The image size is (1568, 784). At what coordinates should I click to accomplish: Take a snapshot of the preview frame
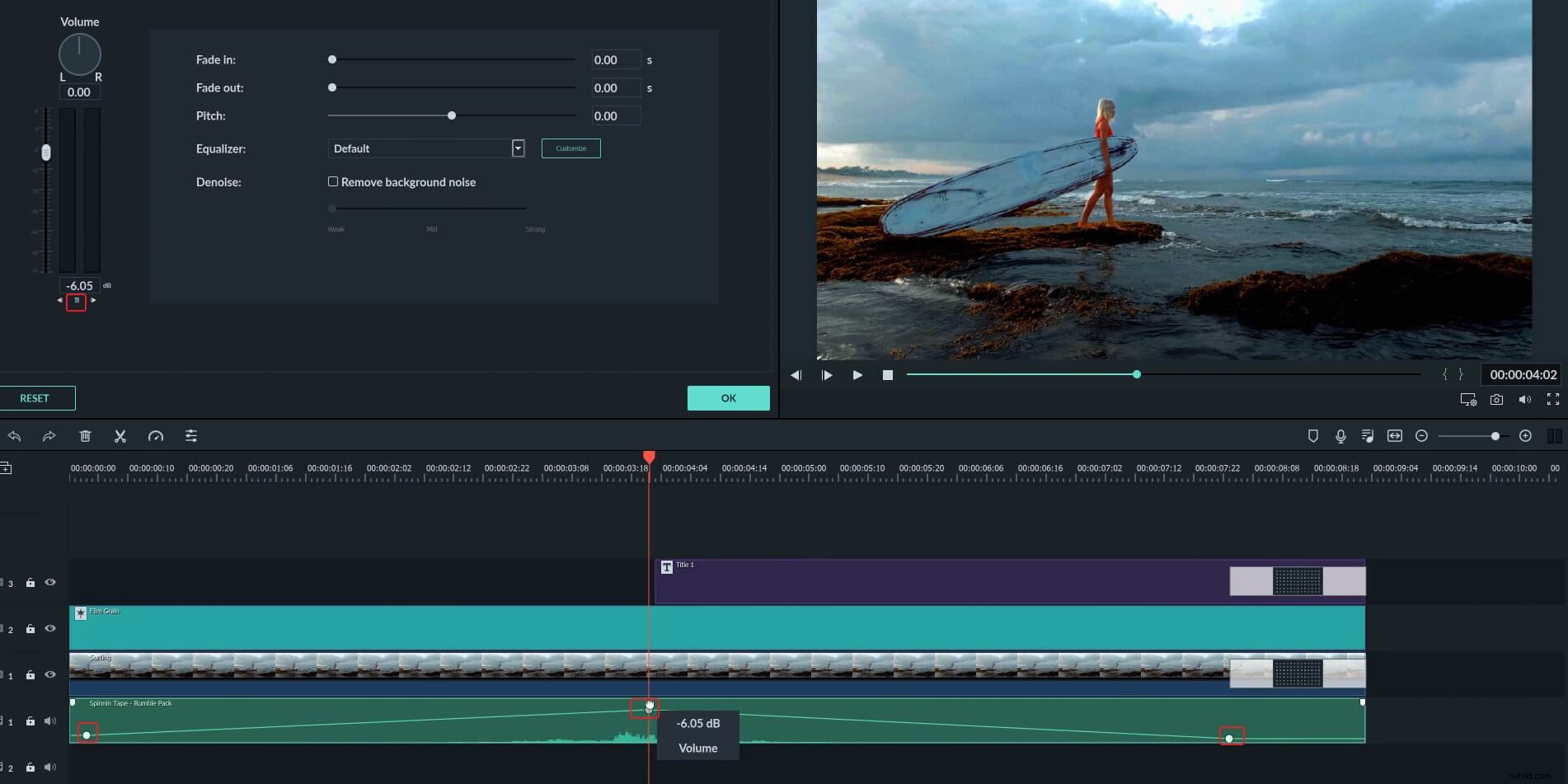click(x=1496, y=399)
